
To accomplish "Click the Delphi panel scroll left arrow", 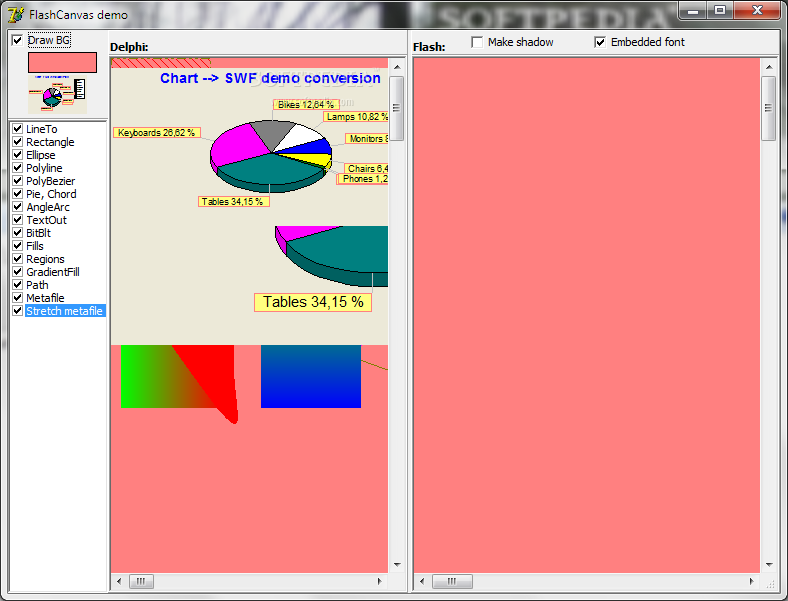I will 119,581.
